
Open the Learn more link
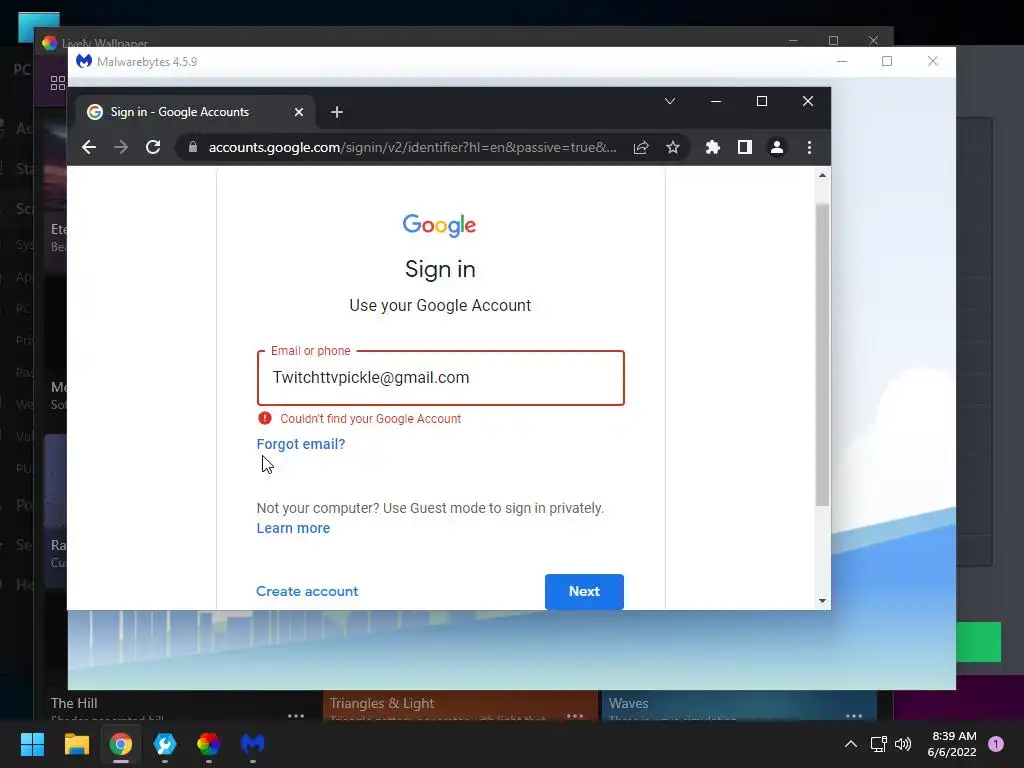click(293, 528)
